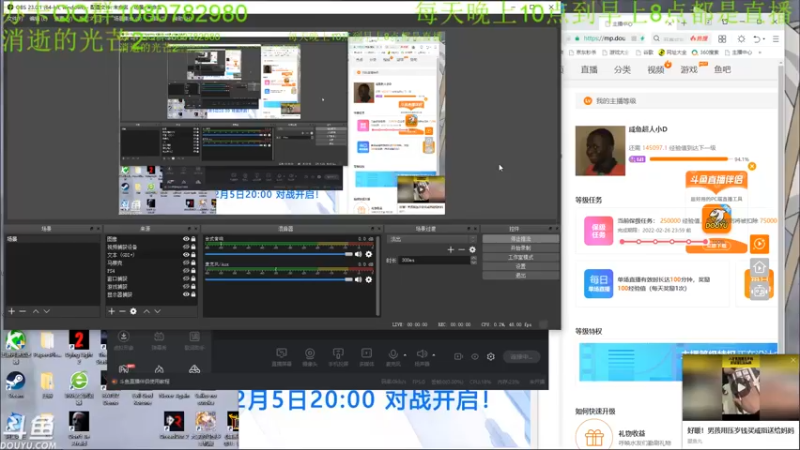This screenshot has height=450, width=800.
Task: Open the 360搜索 bookmark in the browser
Action: pos(705,53)
